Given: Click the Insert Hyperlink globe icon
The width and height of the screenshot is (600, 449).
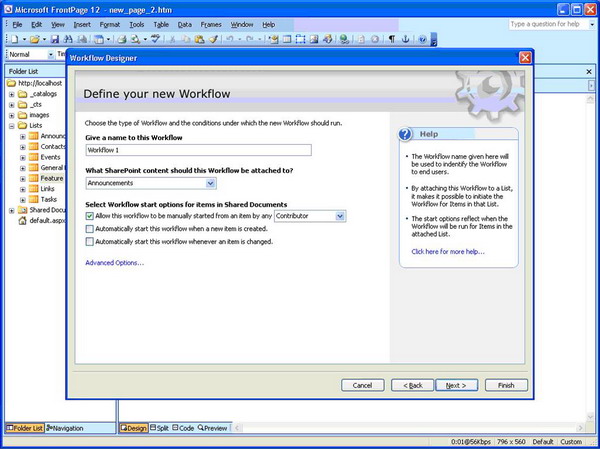Looking at the screenshot, I should tap(344, 39).
